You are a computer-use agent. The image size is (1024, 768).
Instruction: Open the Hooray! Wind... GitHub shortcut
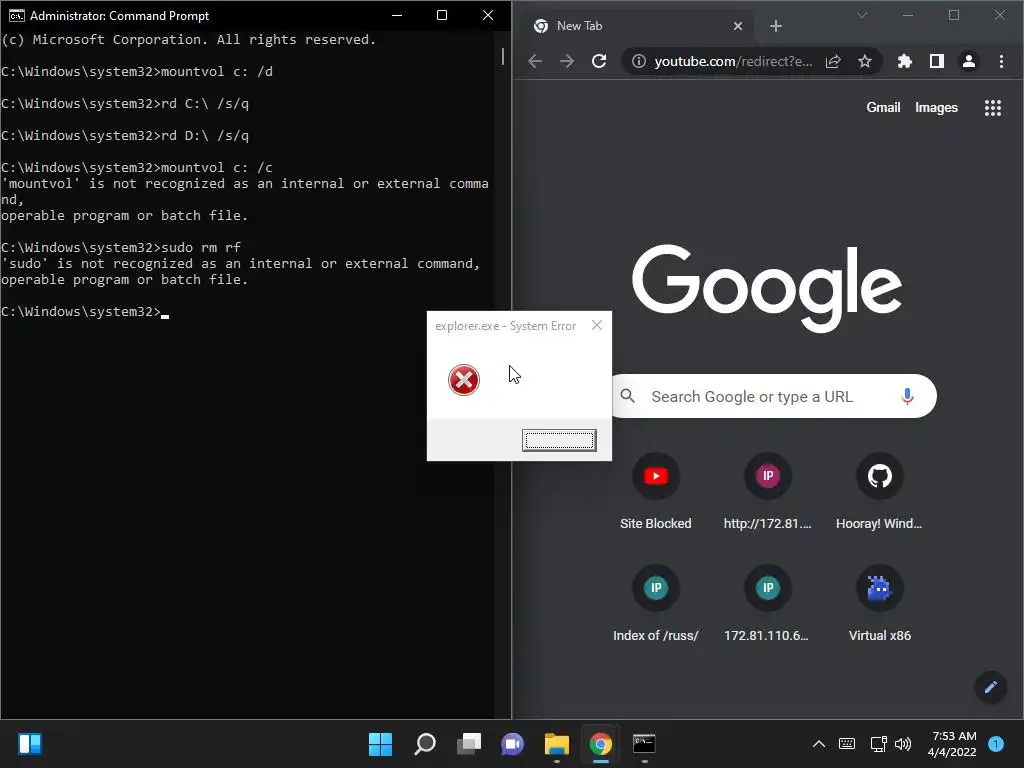[x=879, y=491]
